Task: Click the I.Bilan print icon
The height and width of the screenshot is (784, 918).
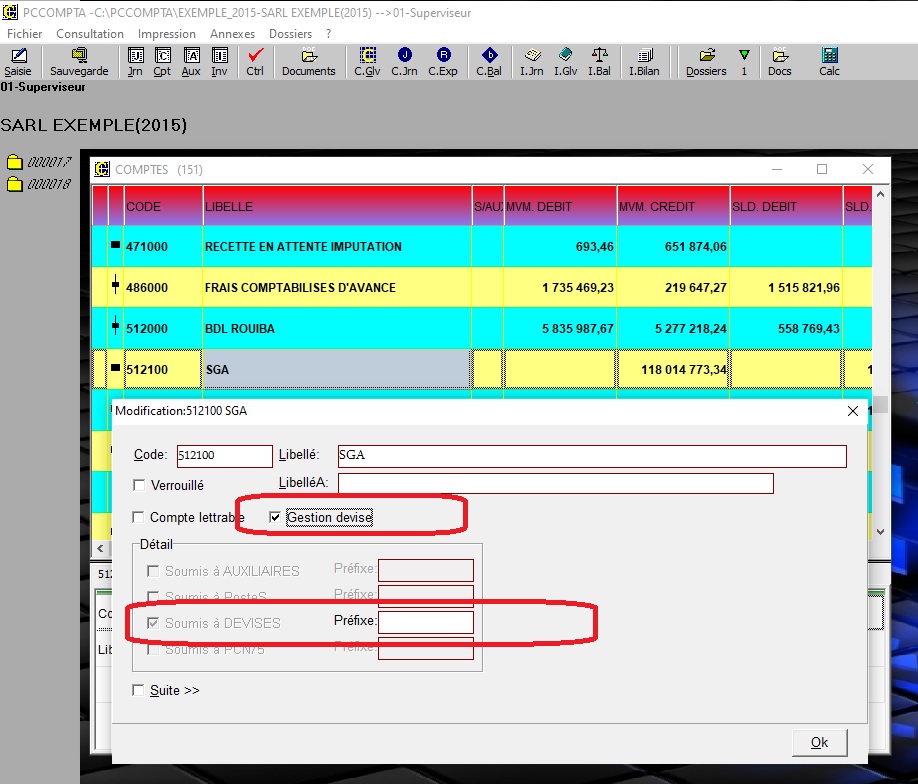Action: (644, 61)
